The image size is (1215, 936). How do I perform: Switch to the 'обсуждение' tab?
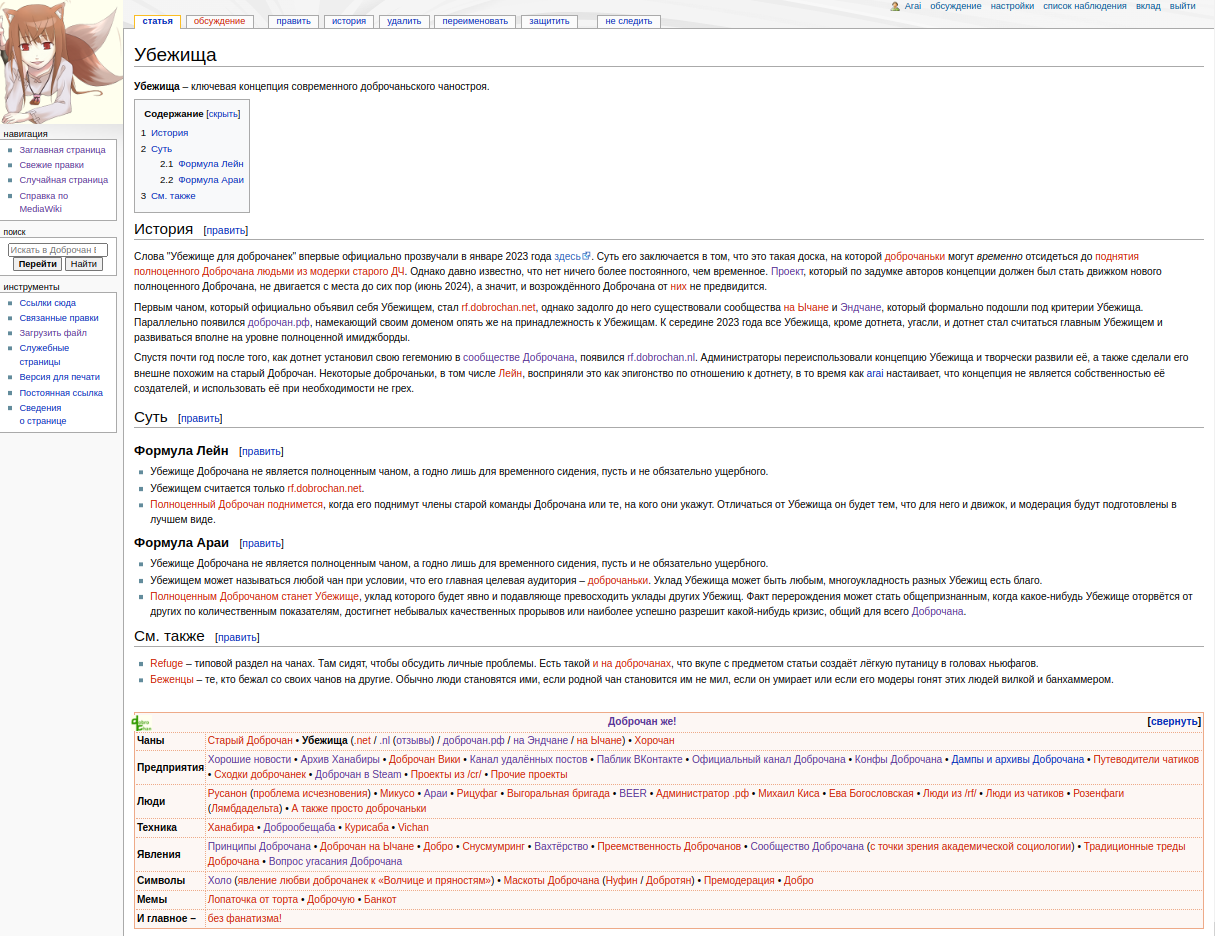218,20
